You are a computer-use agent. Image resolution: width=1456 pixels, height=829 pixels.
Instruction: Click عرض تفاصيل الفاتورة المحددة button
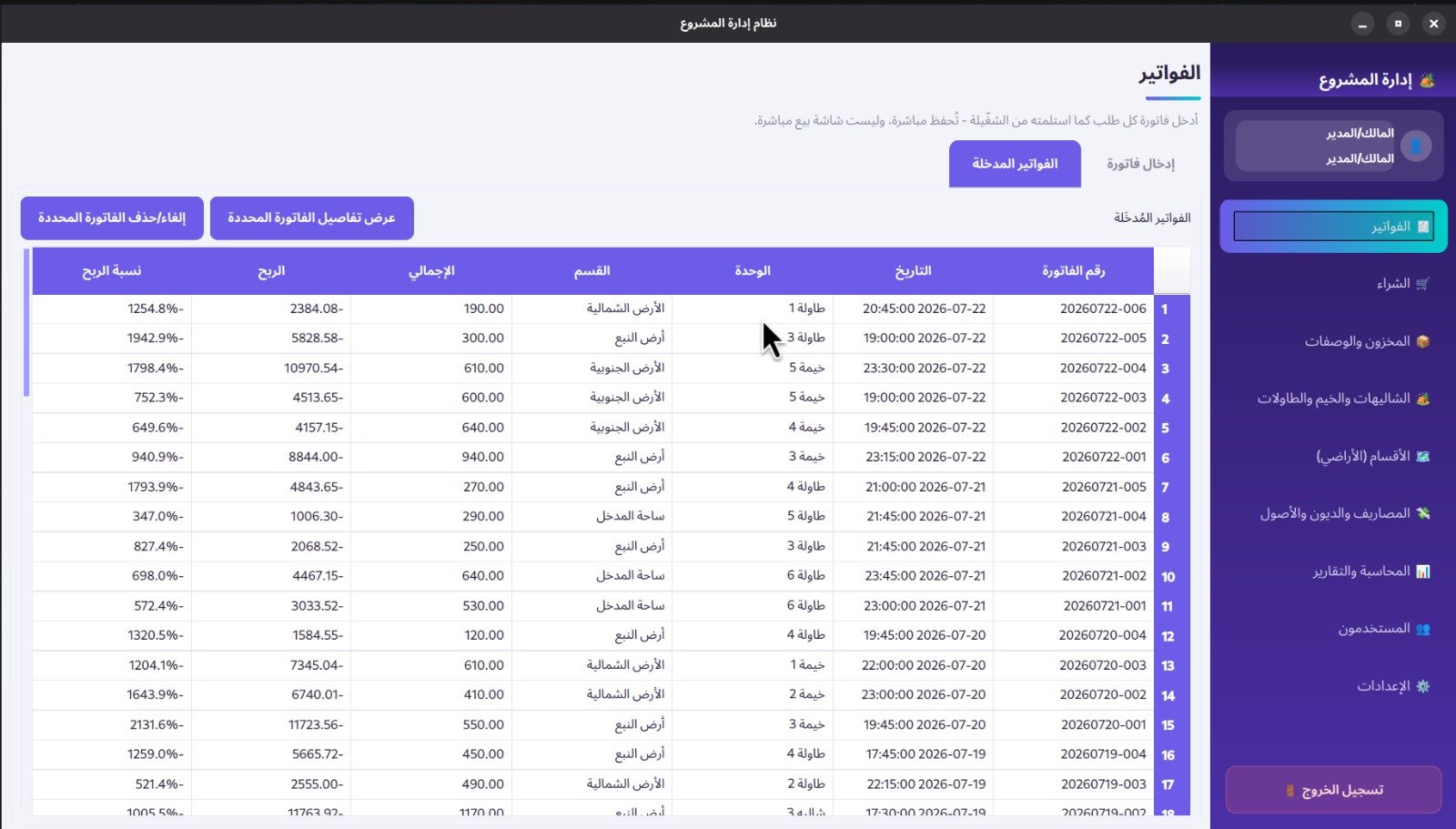(311, 218)
